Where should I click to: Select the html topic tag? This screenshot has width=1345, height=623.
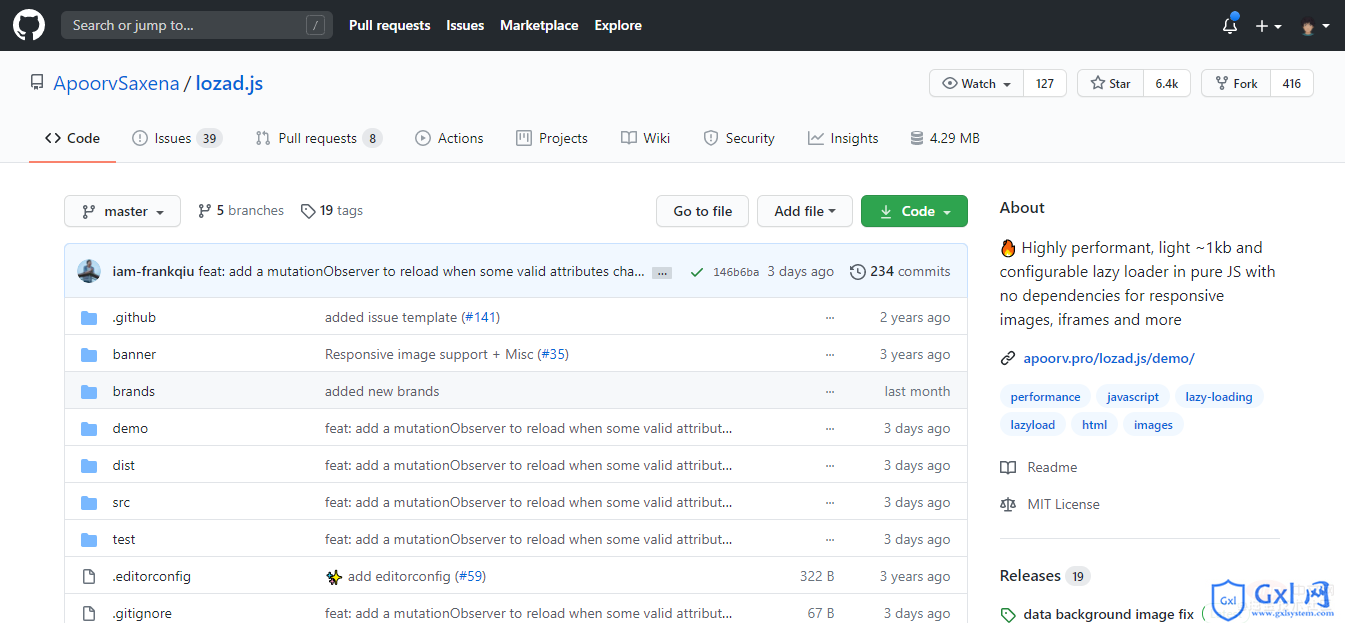click(x=1095, y=425)
